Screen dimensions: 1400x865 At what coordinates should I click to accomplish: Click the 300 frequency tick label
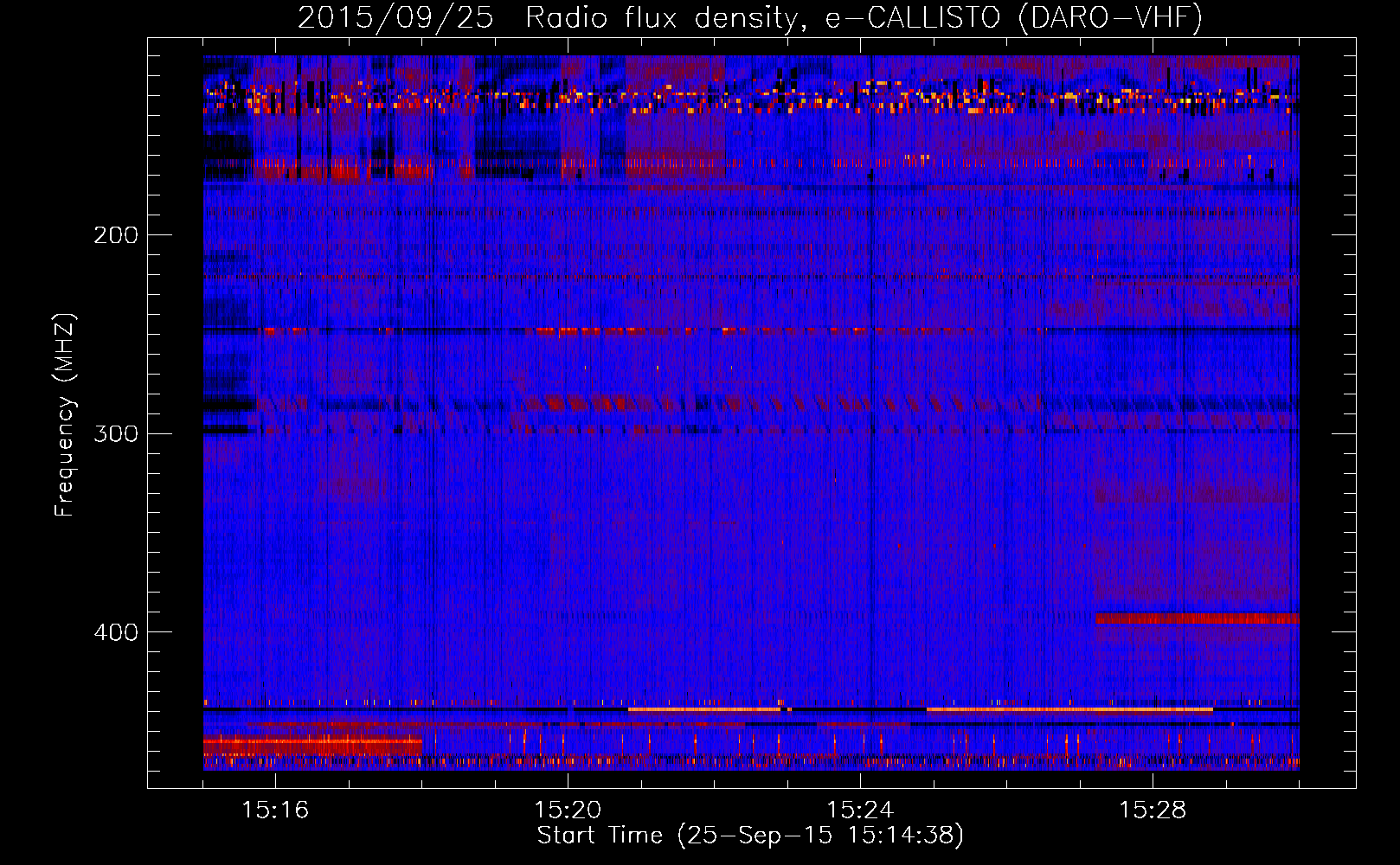(x=116, y=433)
